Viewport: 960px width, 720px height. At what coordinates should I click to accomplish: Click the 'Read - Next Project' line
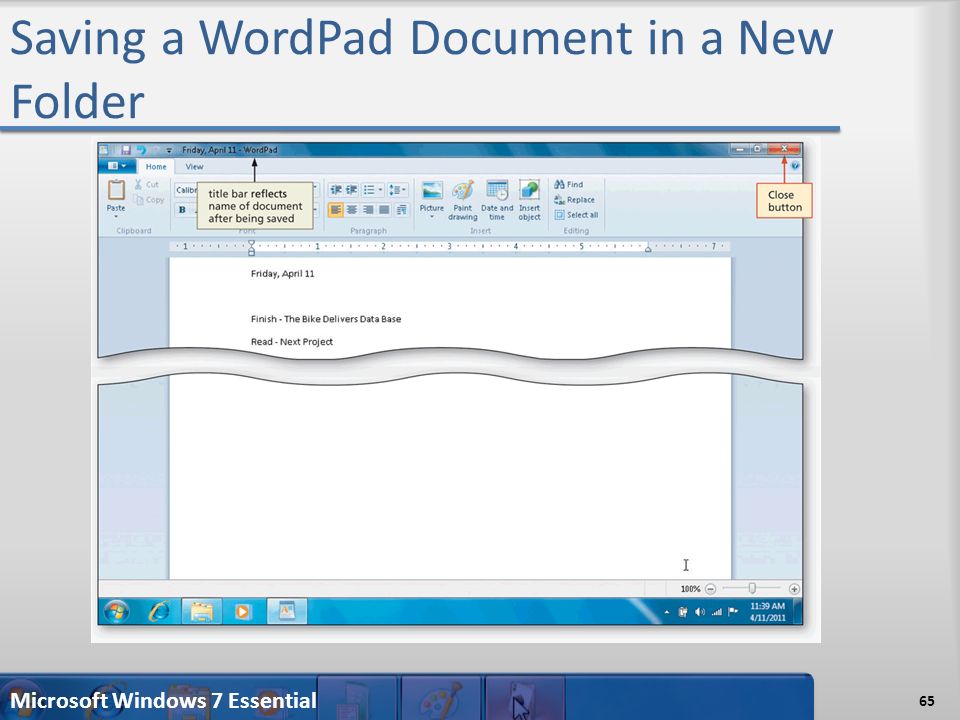coord(291,342)
